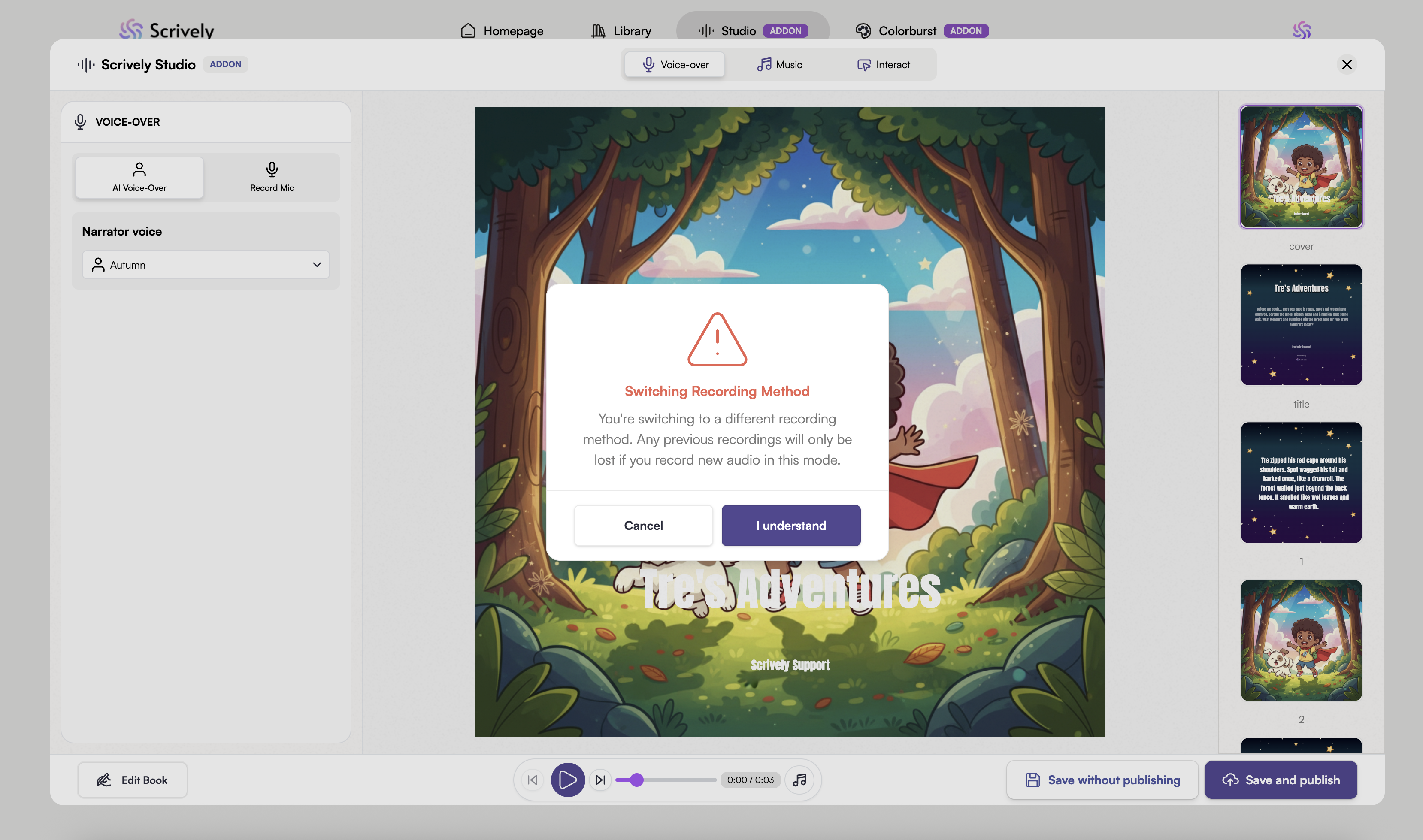Go to previous page audio
Viewport: 1423px width, 840px height.
[532, 780]
